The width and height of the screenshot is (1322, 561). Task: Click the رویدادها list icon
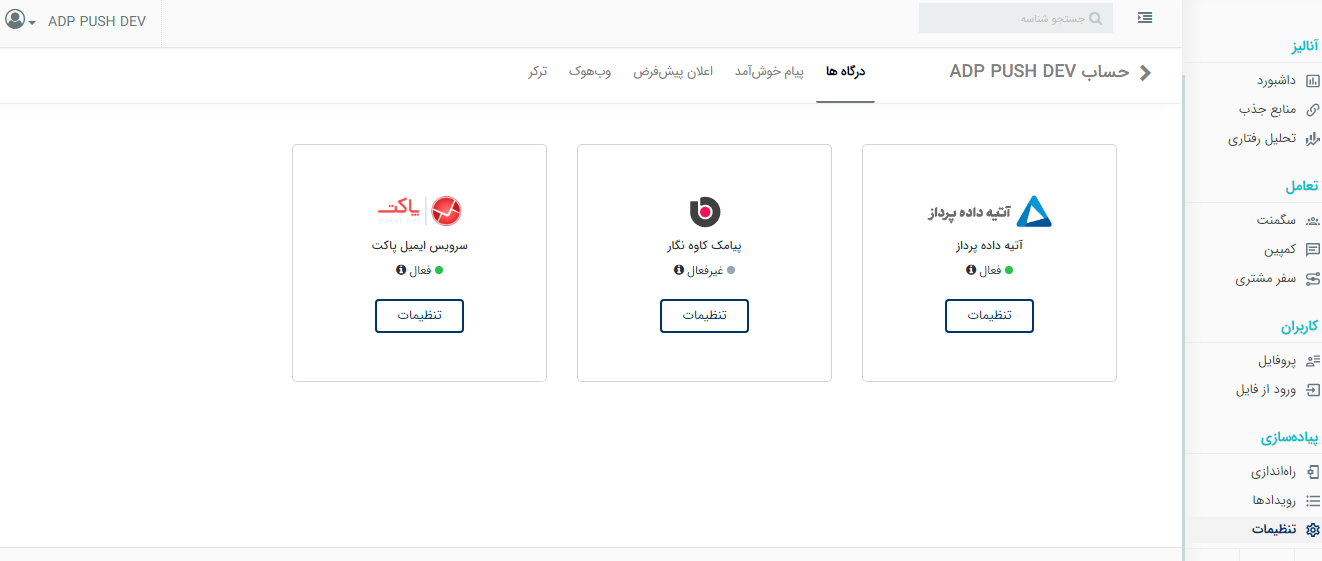coord(1312,500)
